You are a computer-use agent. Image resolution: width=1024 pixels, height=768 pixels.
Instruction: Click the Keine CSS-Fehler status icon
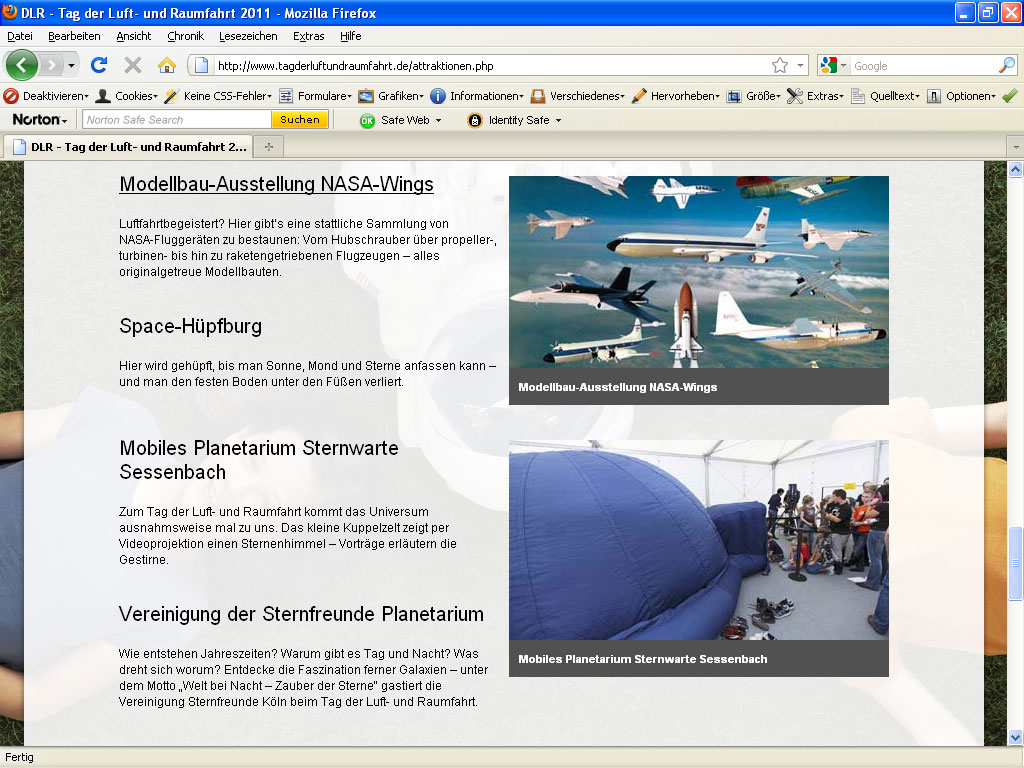click(x=171, y=96)
